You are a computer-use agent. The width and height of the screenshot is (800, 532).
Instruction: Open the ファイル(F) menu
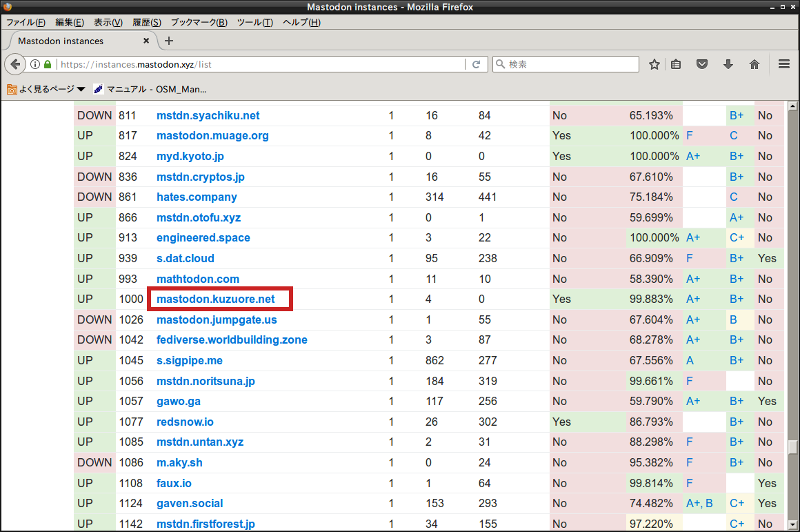coord(26,22)
